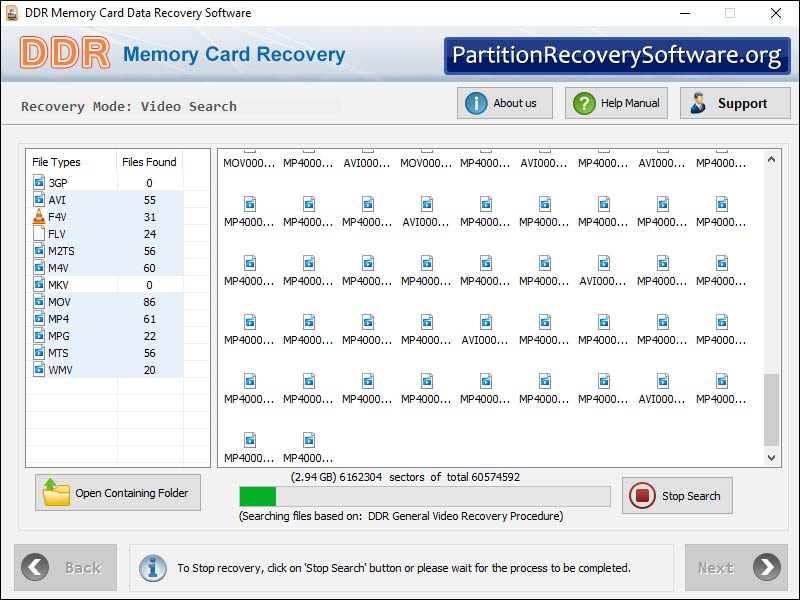
Task: Go to the previous step with Back
Action: point(66,568)
